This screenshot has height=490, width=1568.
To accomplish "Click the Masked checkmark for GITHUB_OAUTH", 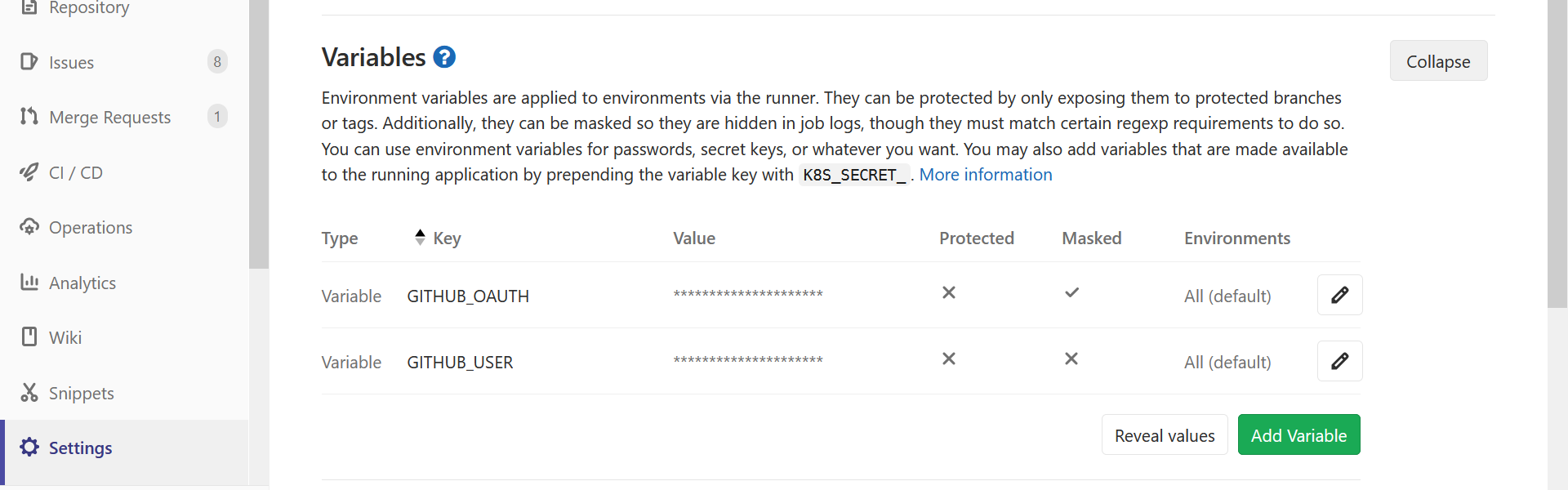I will (1071, 292).
